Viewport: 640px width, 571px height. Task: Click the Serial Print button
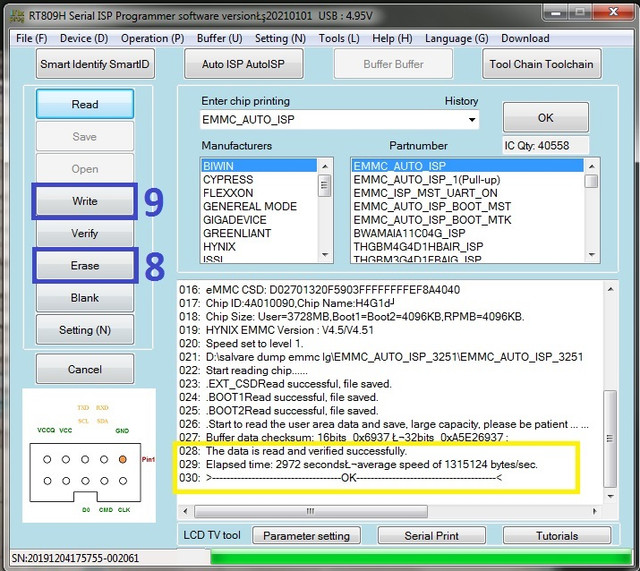click(432, 535)
